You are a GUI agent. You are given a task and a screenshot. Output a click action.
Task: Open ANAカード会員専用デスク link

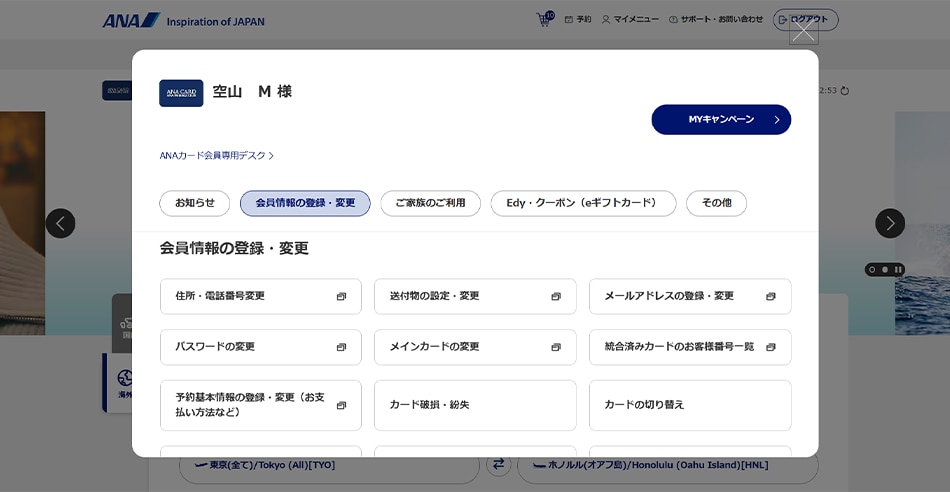[x=216, y=156]
